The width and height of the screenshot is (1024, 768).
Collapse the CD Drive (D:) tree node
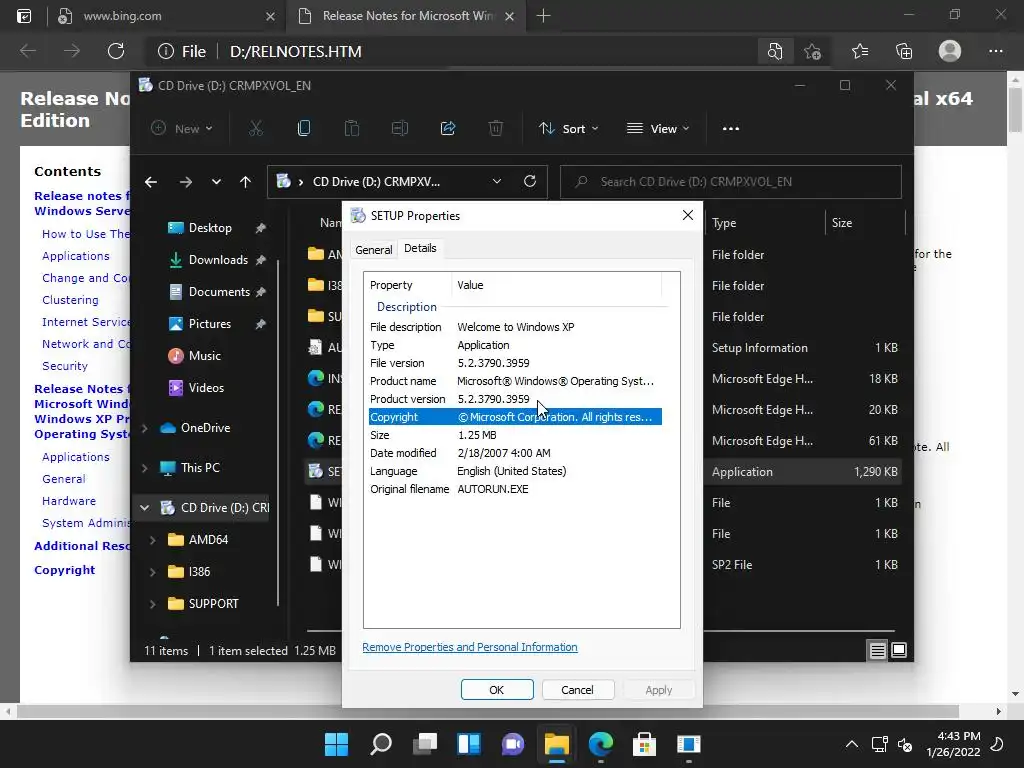(145, 507)
